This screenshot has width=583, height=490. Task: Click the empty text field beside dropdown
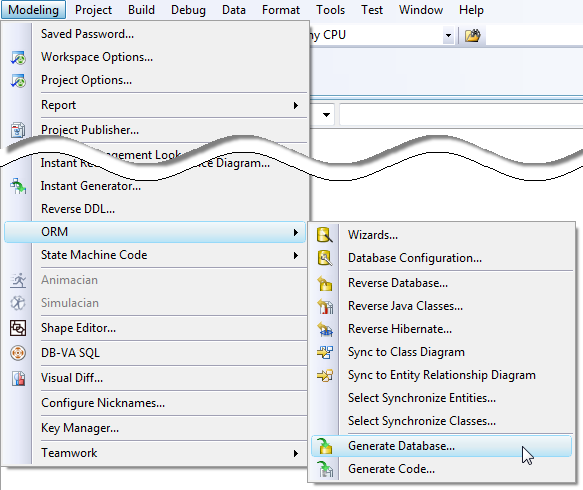pyautogui.click(x=461, y=115)
